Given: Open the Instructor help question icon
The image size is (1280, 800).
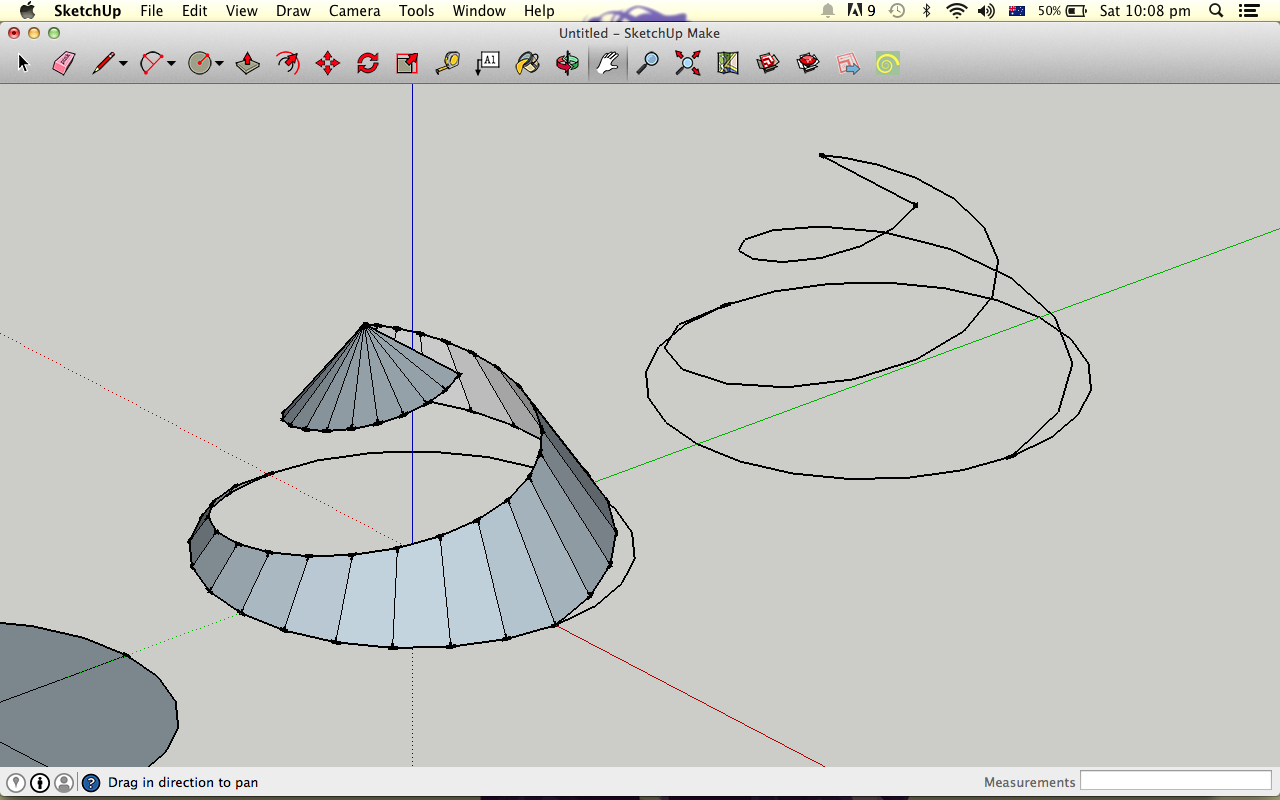Looking at the screenshot, I should [x=91, y=783].
